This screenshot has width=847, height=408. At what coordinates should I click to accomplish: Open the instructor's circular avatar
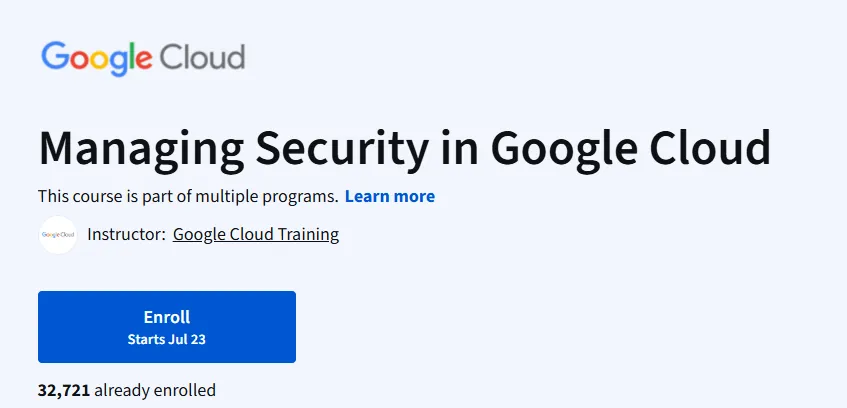58,235
